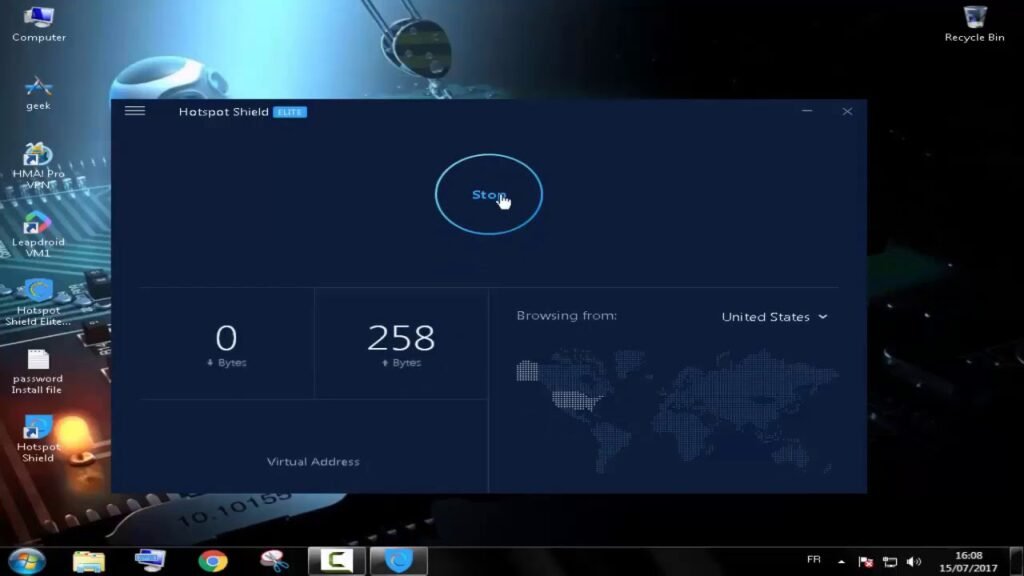This screenshot has height=576, width=1024.
Task: Click the network tray icon
Action: (889, 562)
